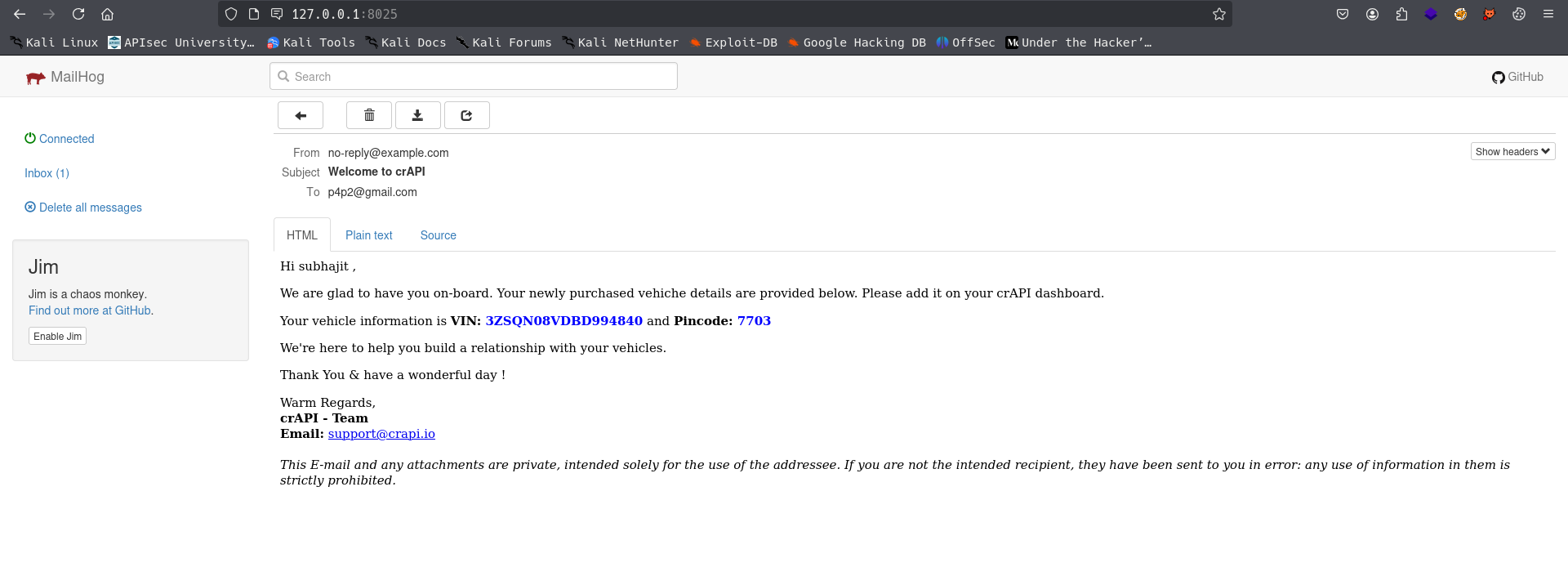Viewport: 1568px width, 585px height.
Task: Open the Kali Forums bookmark
Action: click(x=504, y=42)
